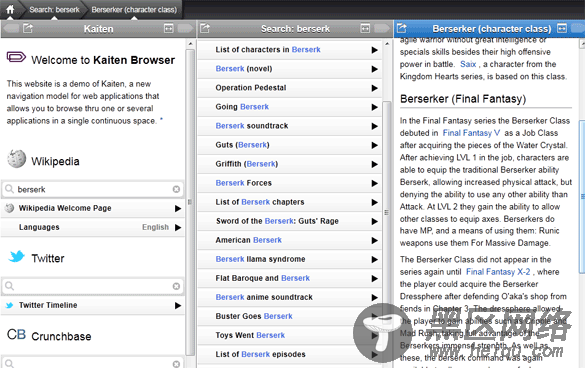
Task: Open Flat Baroque and Berserk result
Action: [x=290, y=278]
